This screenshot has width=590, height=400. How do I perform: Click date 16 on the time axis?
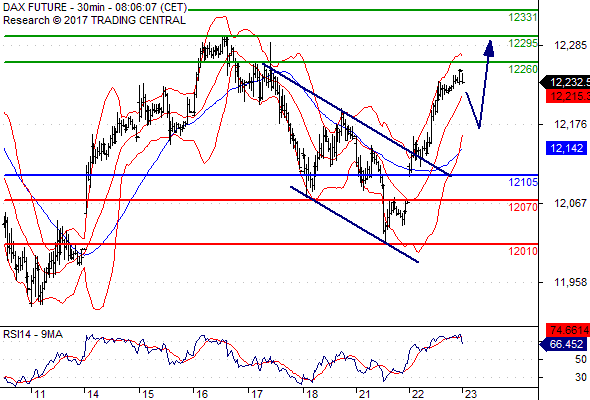point(202,394)
